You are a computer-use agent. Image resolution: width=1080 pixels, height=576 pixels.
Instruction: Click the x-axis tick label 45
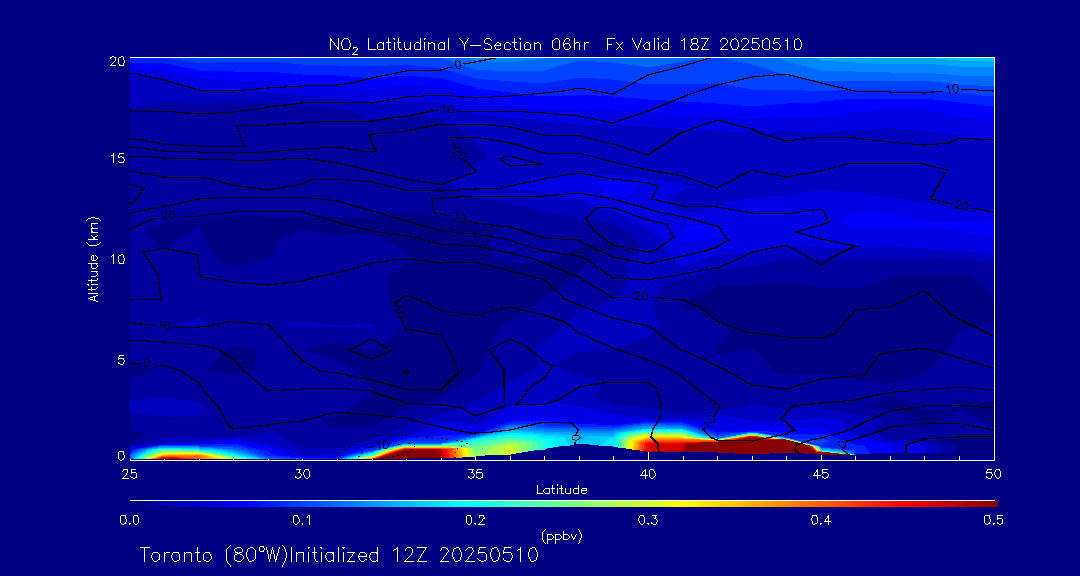822,473
